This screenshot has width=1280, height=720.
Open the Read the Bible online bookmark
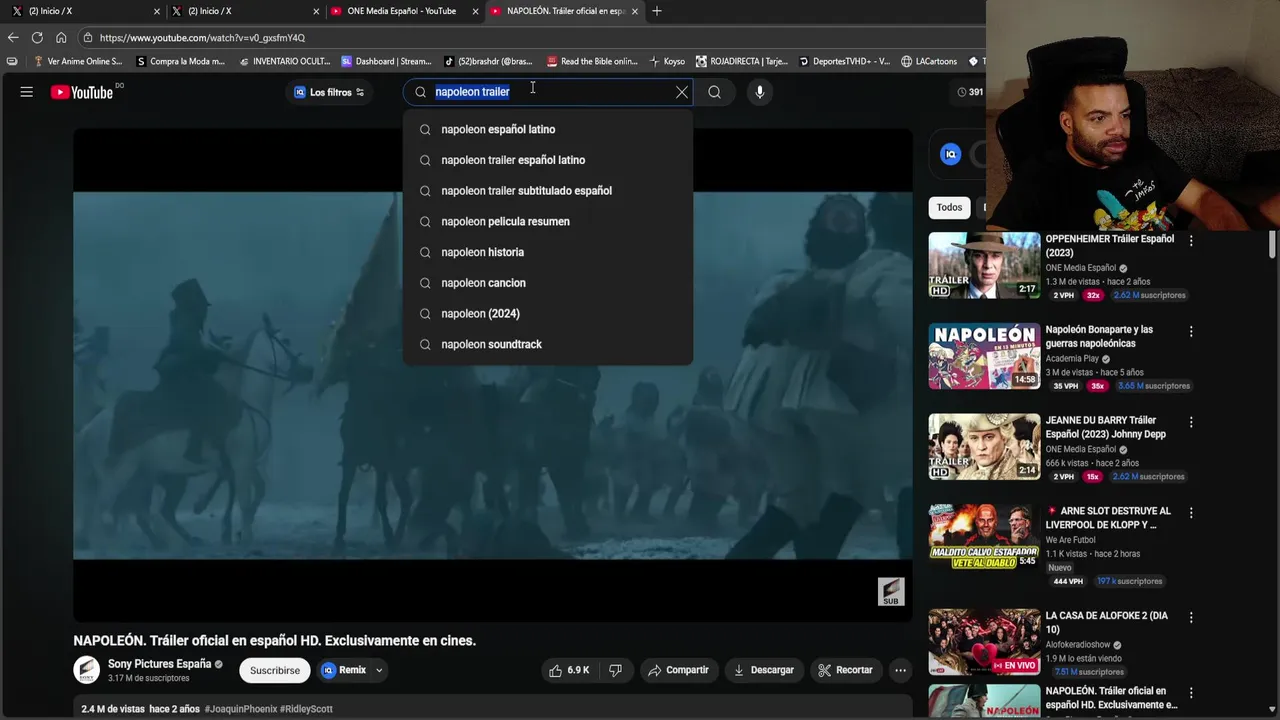coord(591,61)
